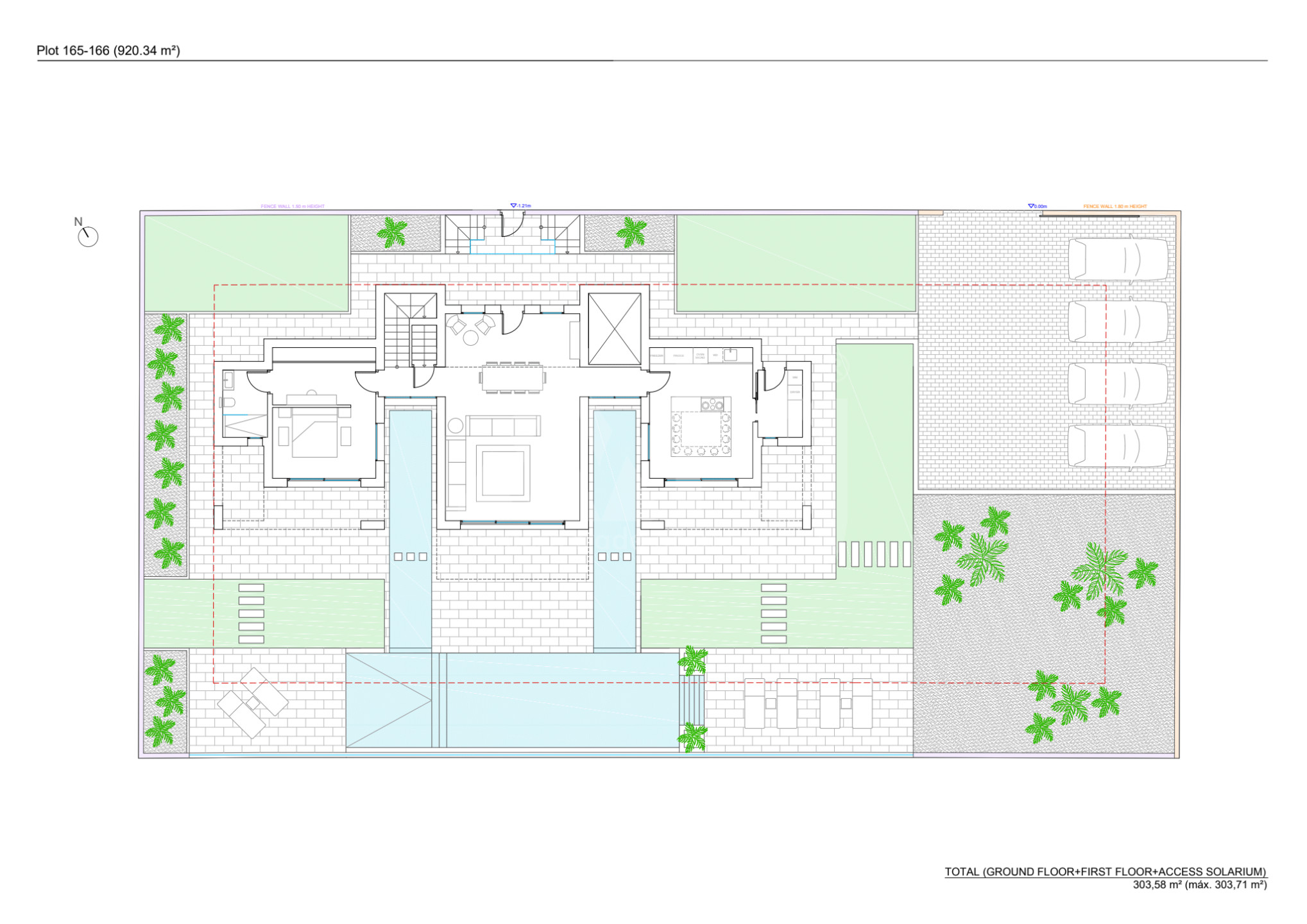The height and width of the screenshot is (924, 1307).
Task: Select the toilet in the bathroom
Action: coord(228,402)
